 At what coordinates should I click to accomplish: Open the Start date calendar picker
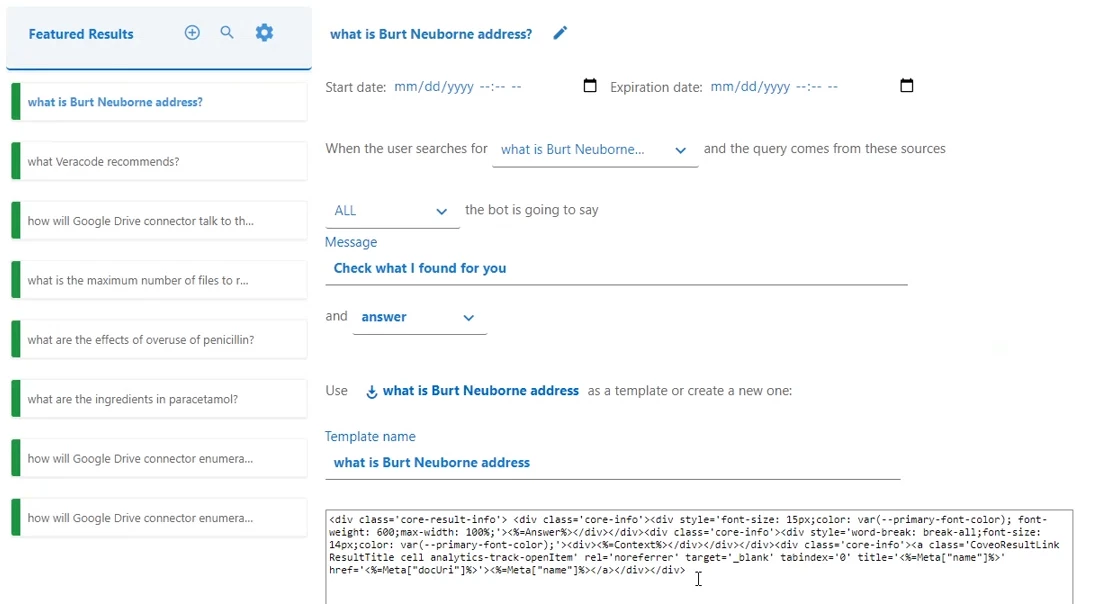[x=590, y=86]
